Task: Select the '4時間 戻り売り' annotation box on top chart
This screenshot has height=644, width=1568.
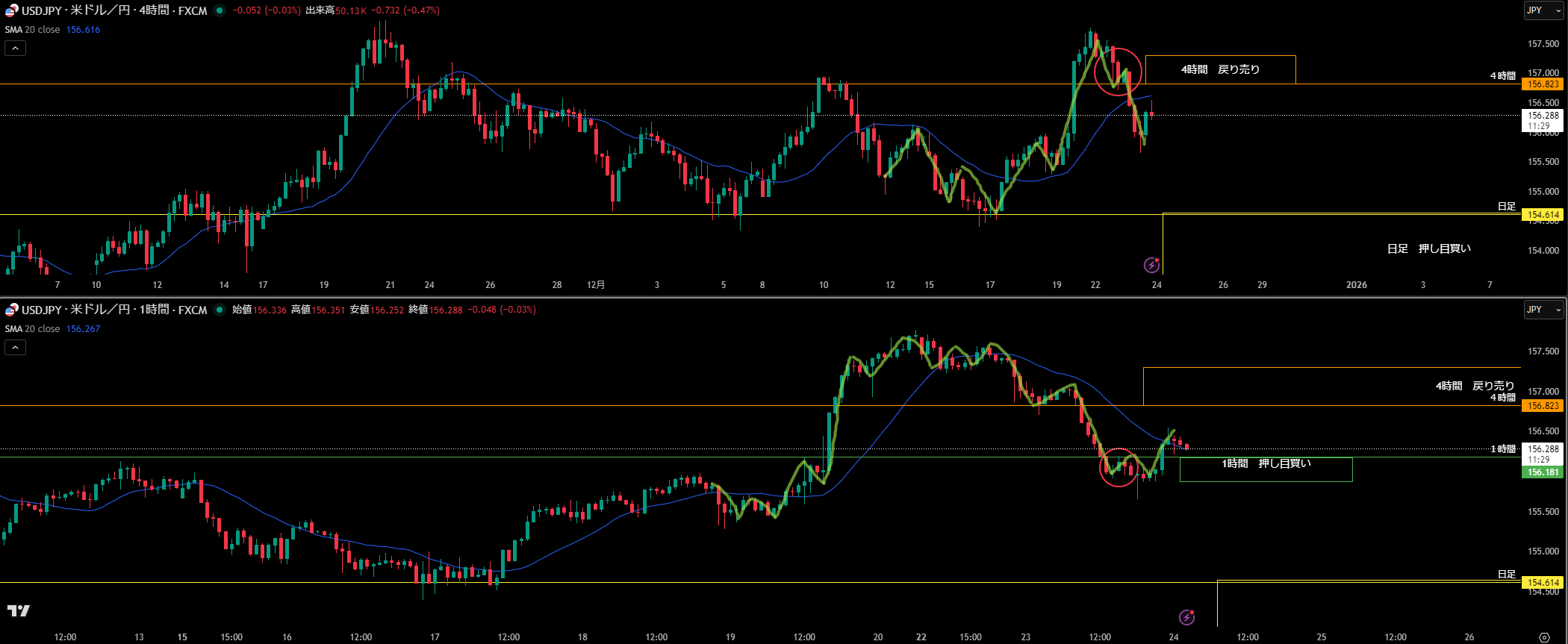Action: [x=1220, y=69]
